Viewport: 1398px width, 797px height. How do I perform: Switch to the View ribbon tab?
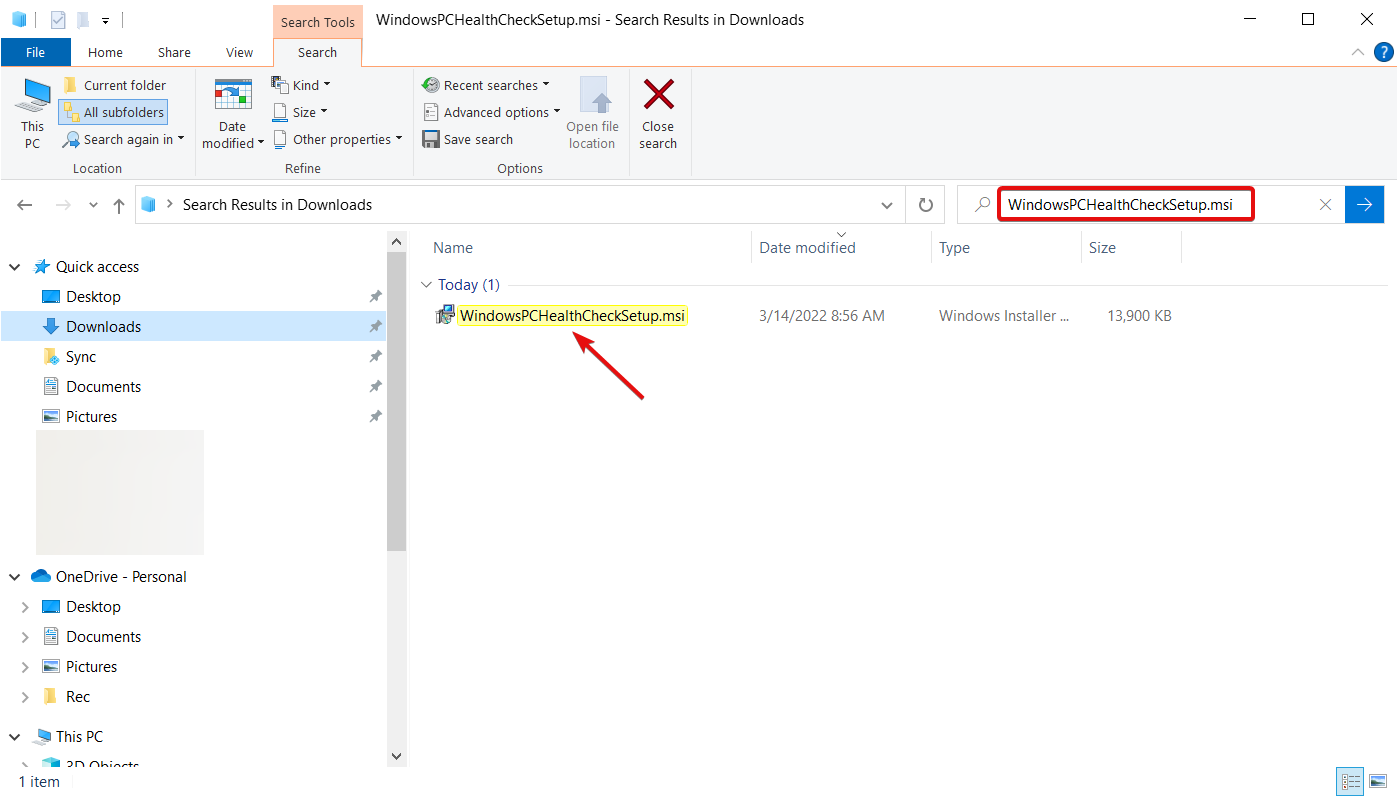[x=239, y=52]
